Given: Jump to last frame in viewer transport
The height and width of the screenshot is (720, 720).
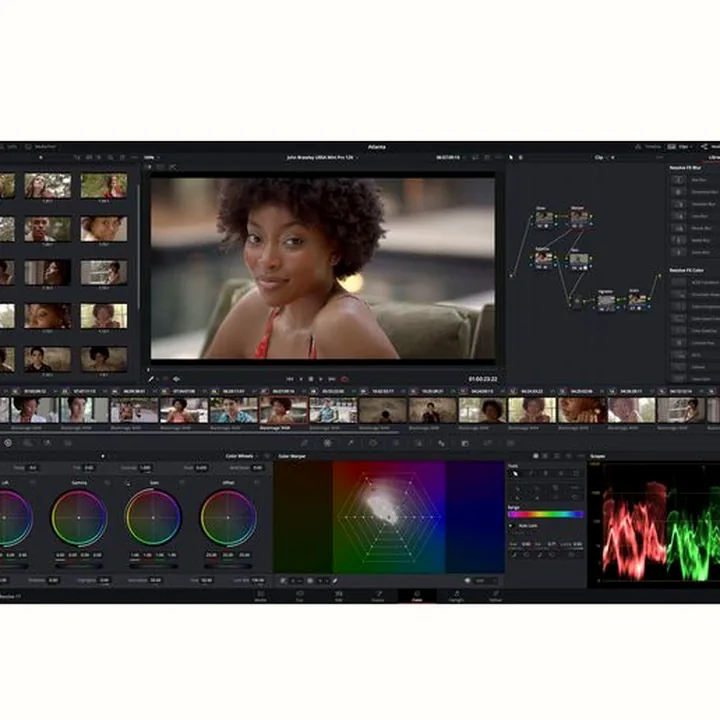Looking at the screenshot, I should (332, 379).
